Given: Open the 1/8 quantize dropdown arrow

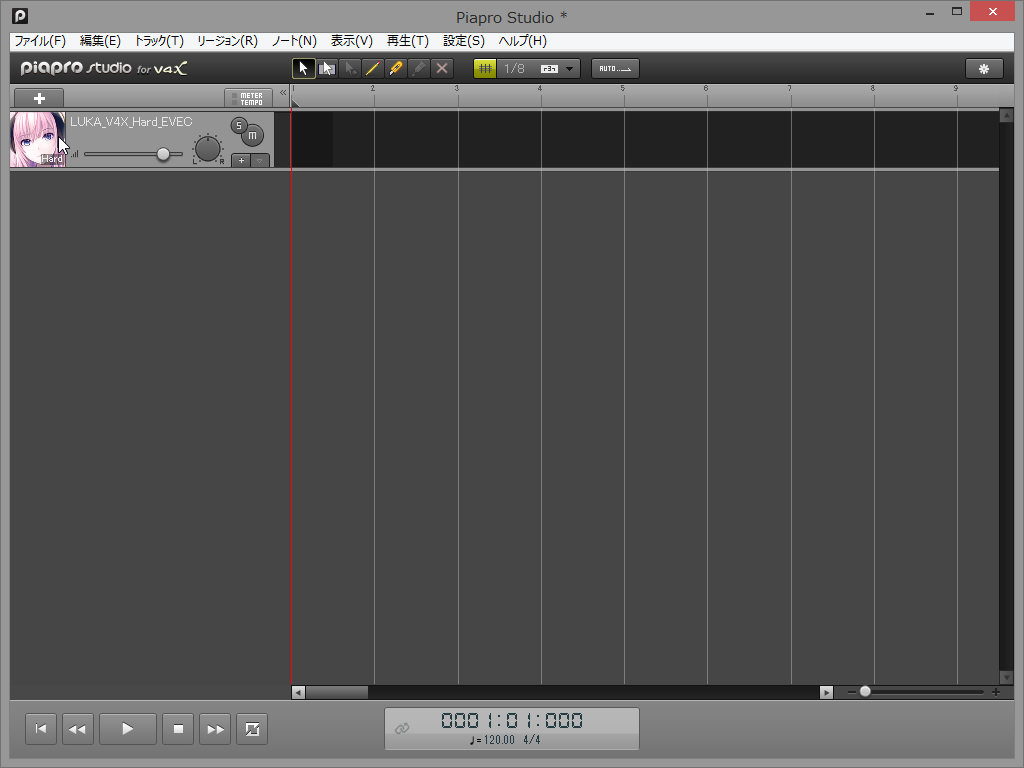Looking at the screenshot, I should click(569, 69).
